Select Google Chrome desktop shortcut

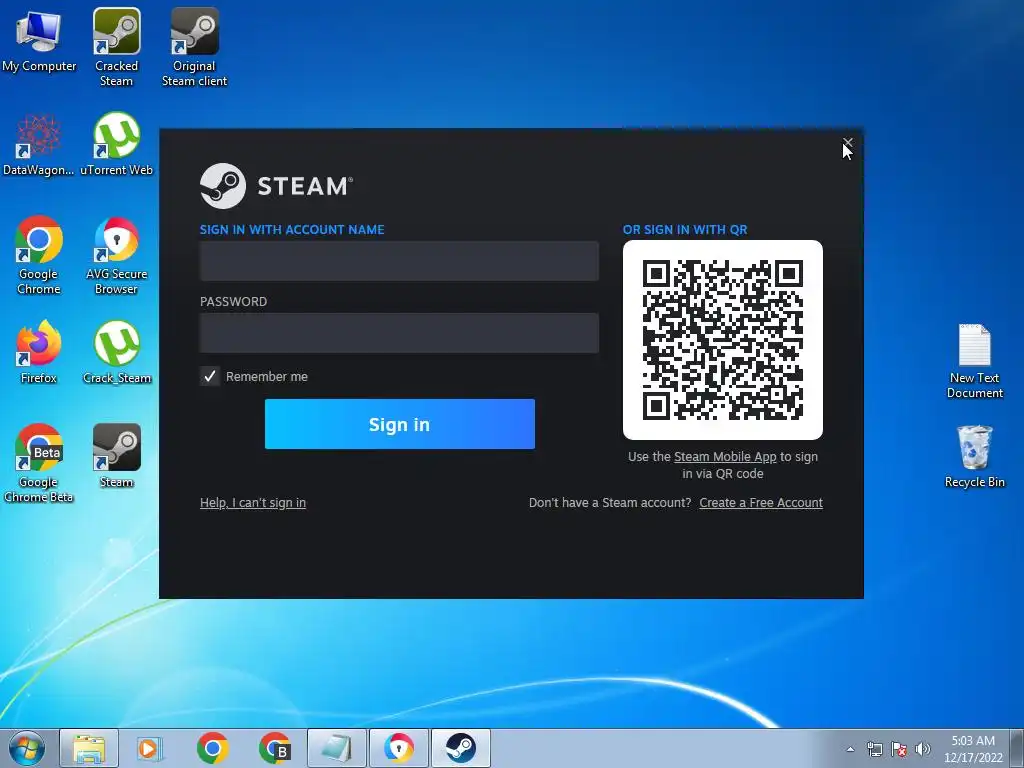[39, 255]
